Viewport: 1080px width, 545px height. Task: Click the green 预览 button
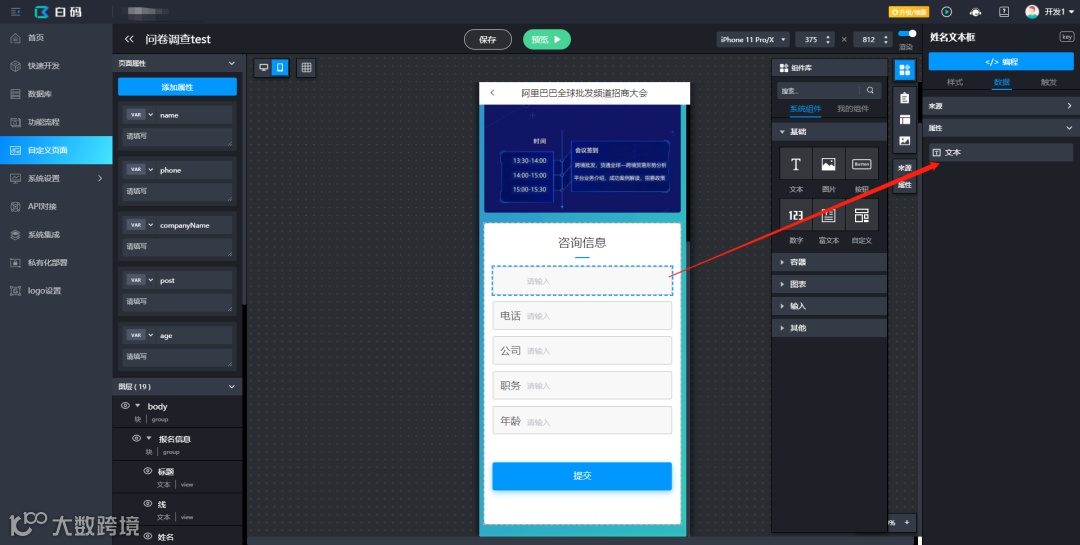[x=547, y=39]
